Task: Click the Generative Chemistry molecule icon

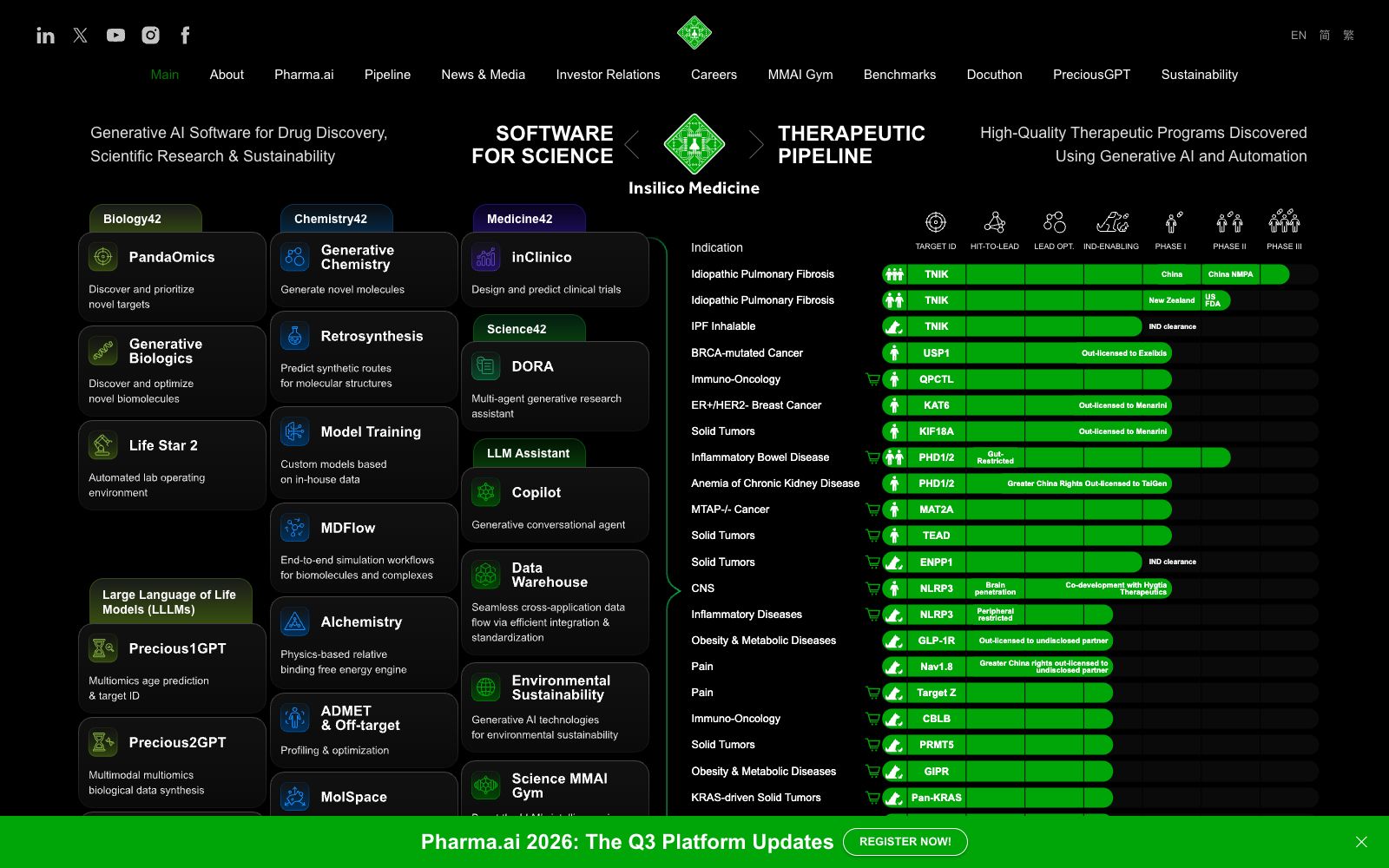Action: [295, 257]
